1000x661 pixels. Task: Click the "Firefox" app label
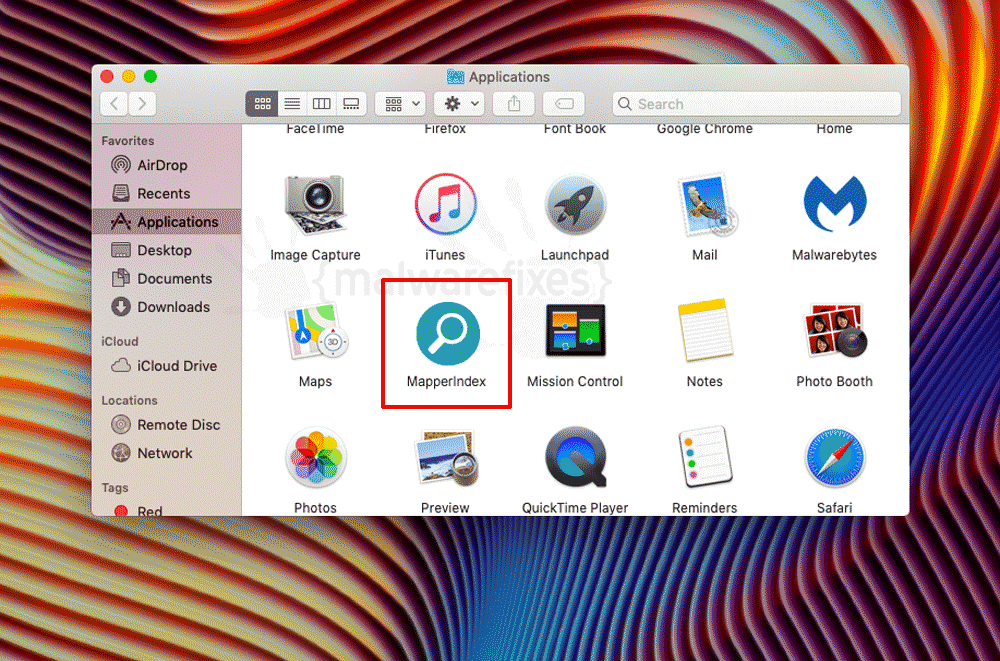[445, 128]
